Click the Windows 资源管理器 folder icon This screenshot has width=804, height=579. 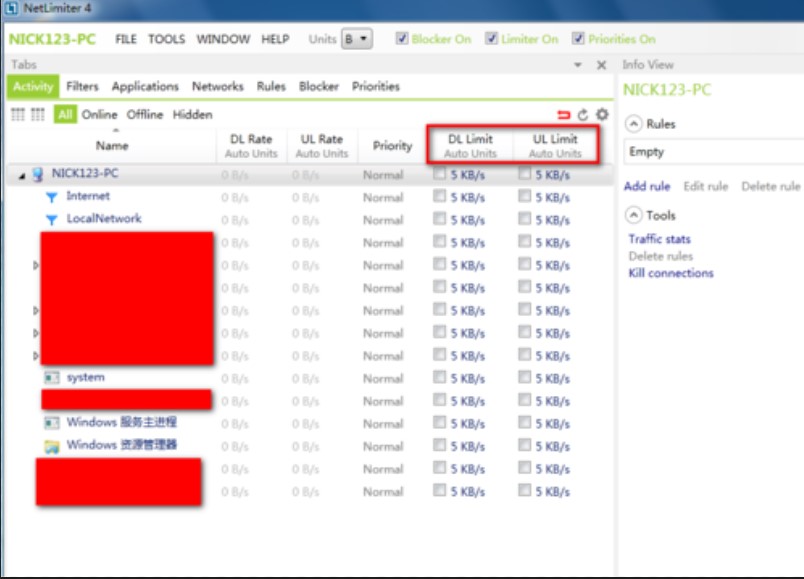coord(52,446)
